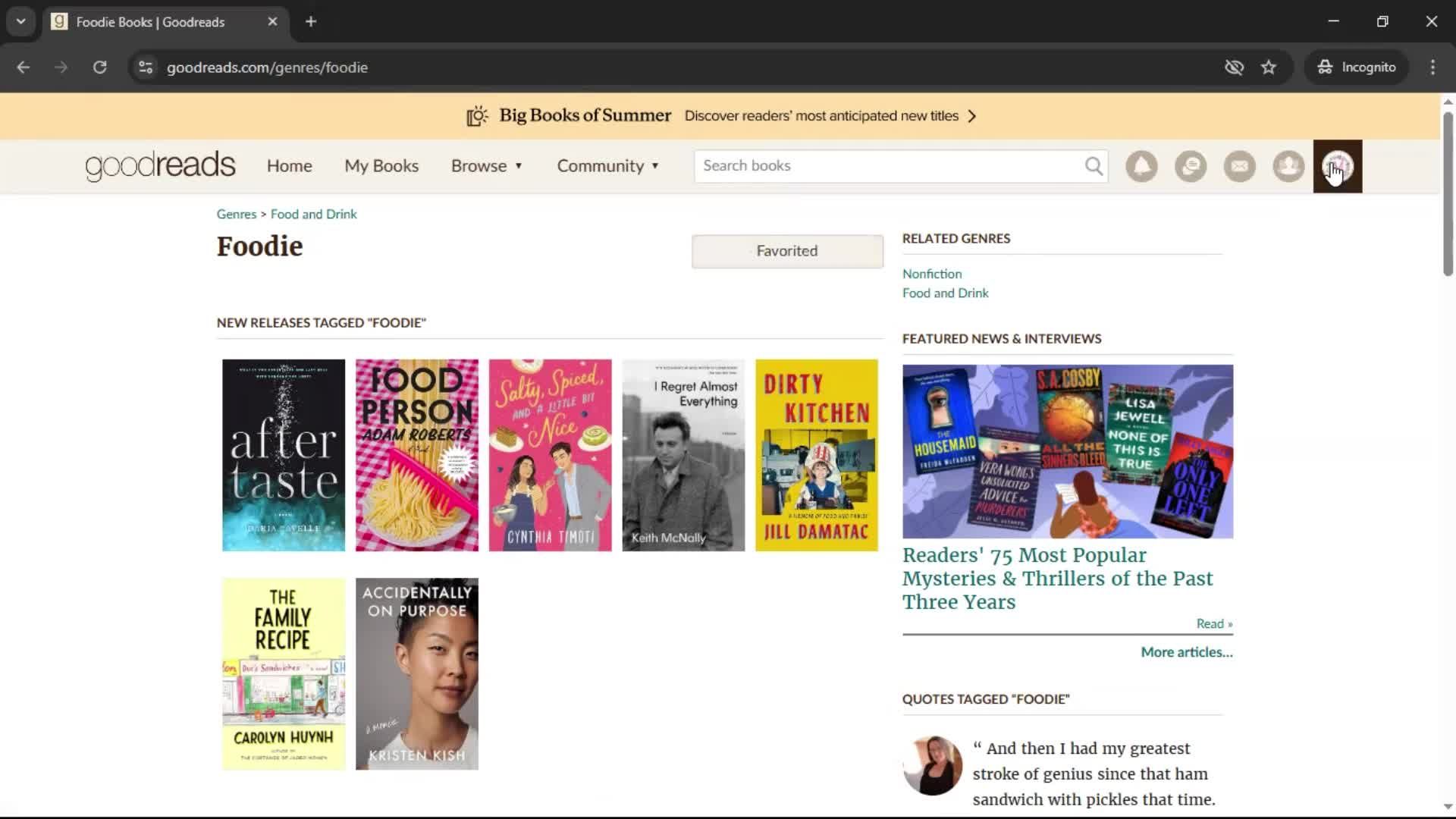Open a new browser tab
Viewport: 1456px width, 819px height.
coord(311,22)
